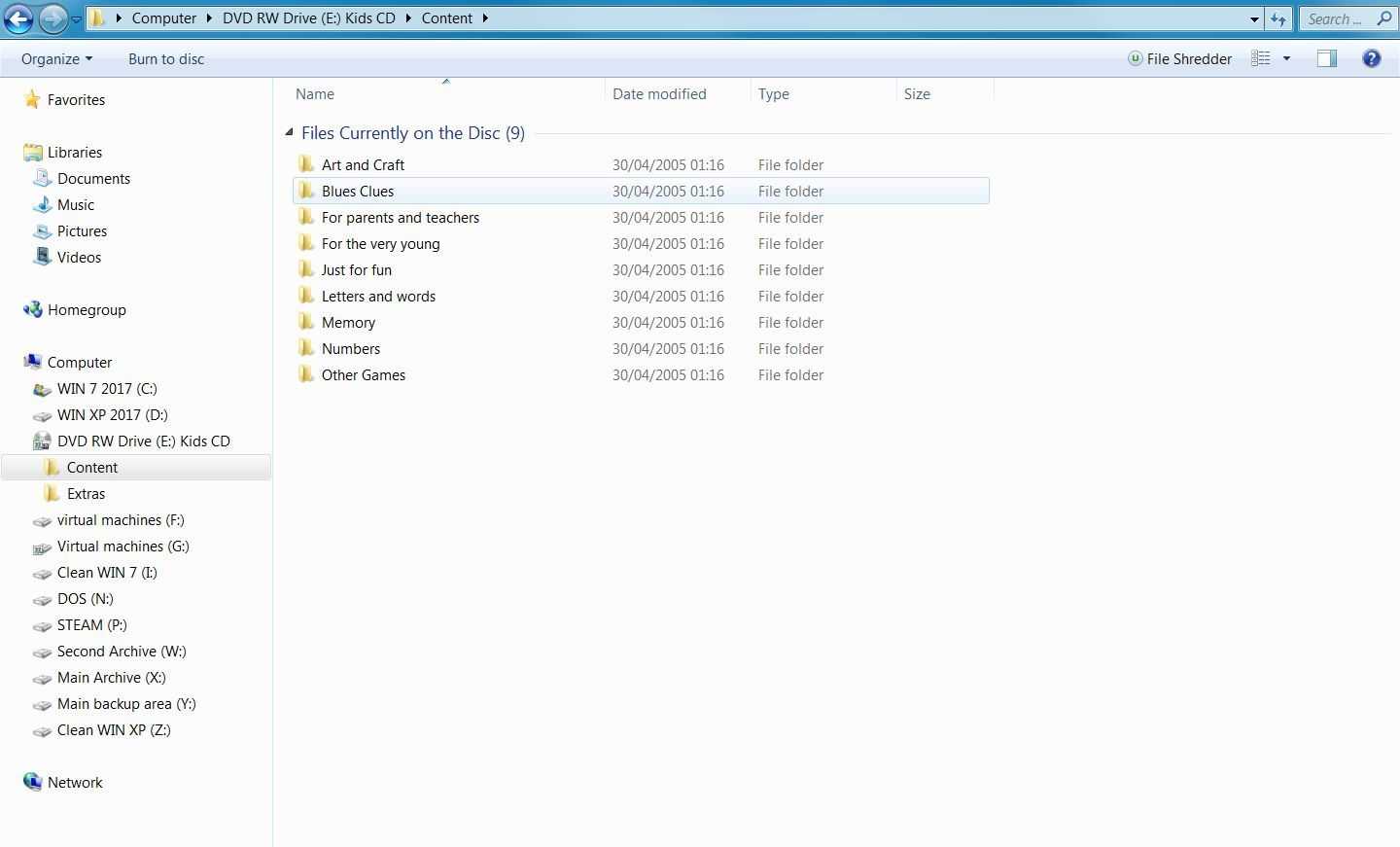Select the Extras folder in tree

(86, 493)
